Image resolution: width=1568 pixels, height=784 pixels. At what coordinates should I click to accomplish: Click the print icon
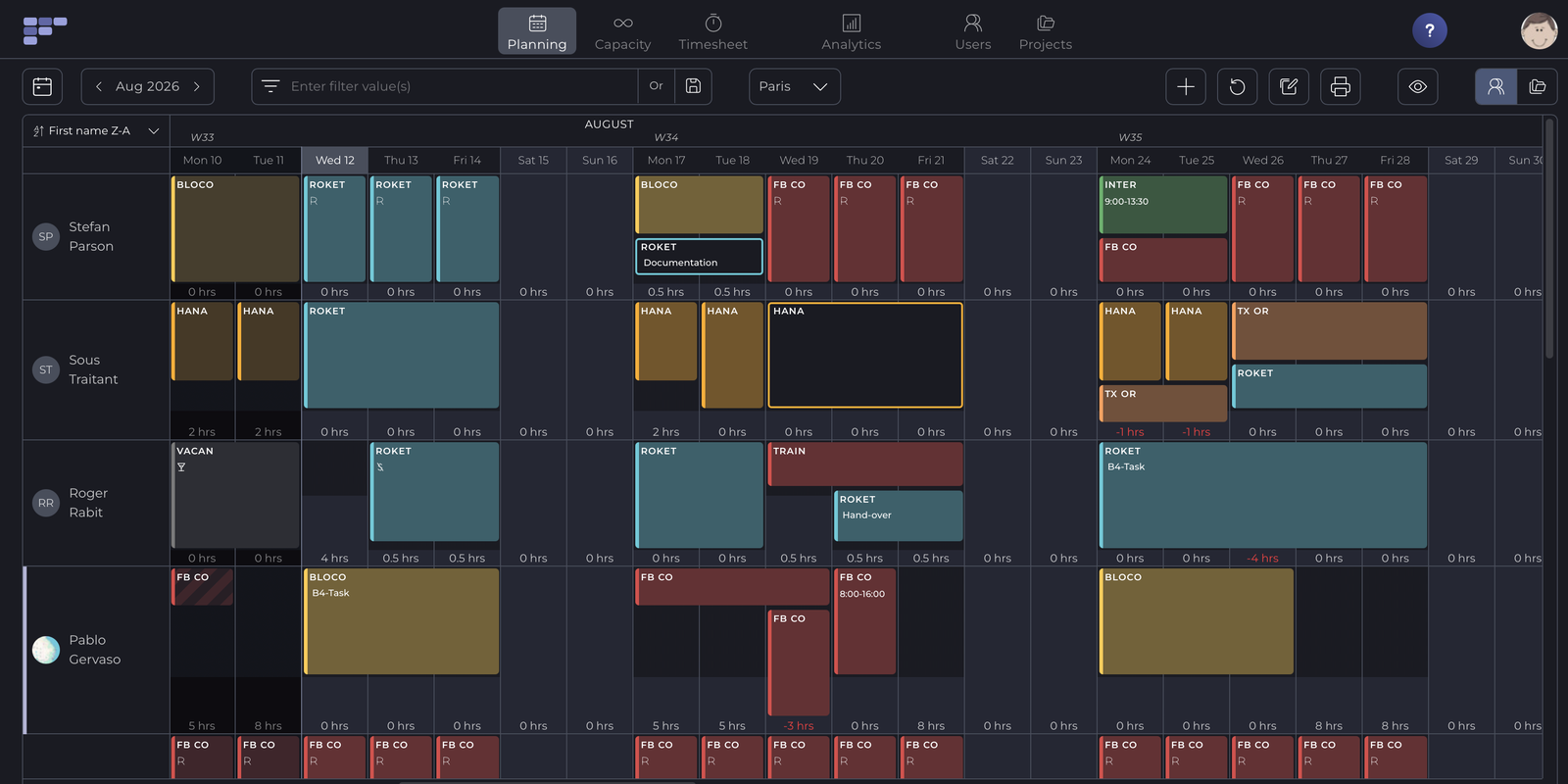click(1341, 86)
